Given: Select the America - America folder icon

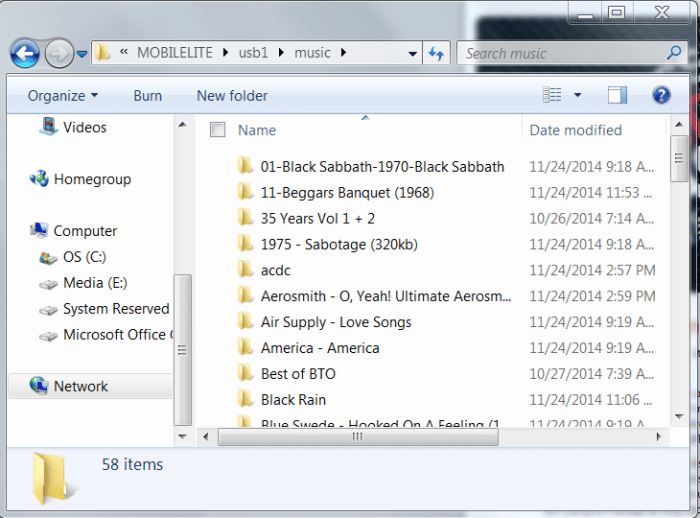Looking at the screenshot, I should 246,347.
